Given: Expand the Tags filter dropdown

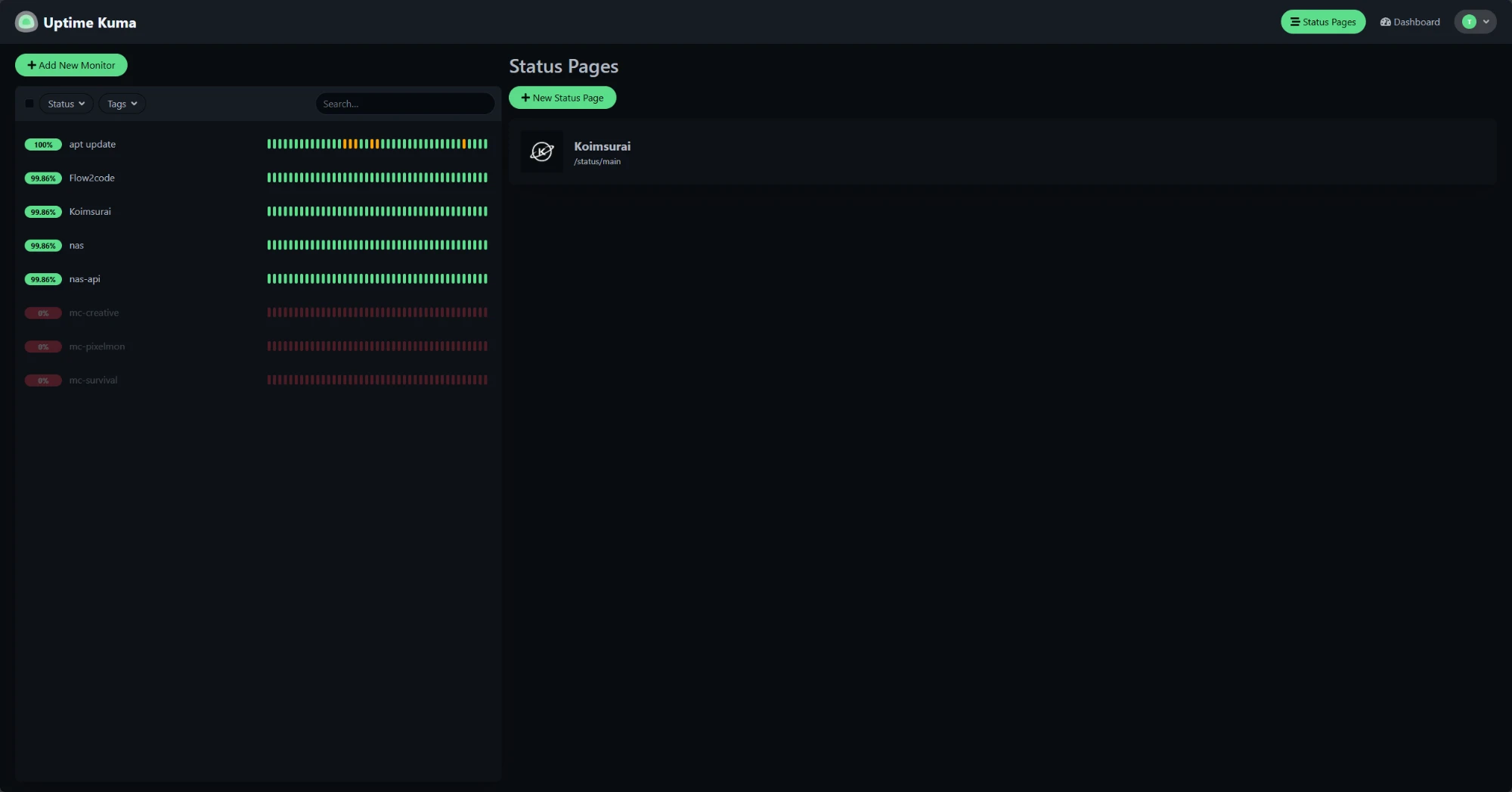Looking at the screenshot, I should pyautogui.click(x=122, y=104).
